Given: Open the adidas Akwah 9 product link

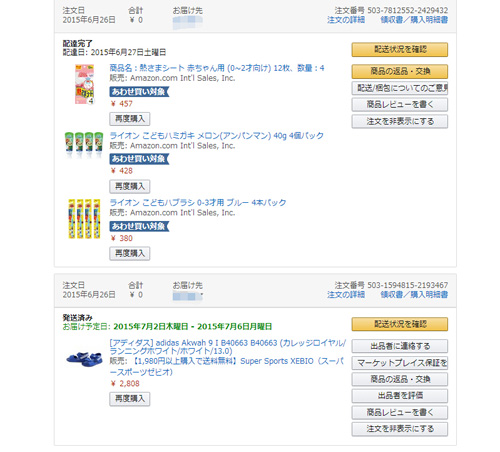Looking at the screenshot, I should 228,347.
